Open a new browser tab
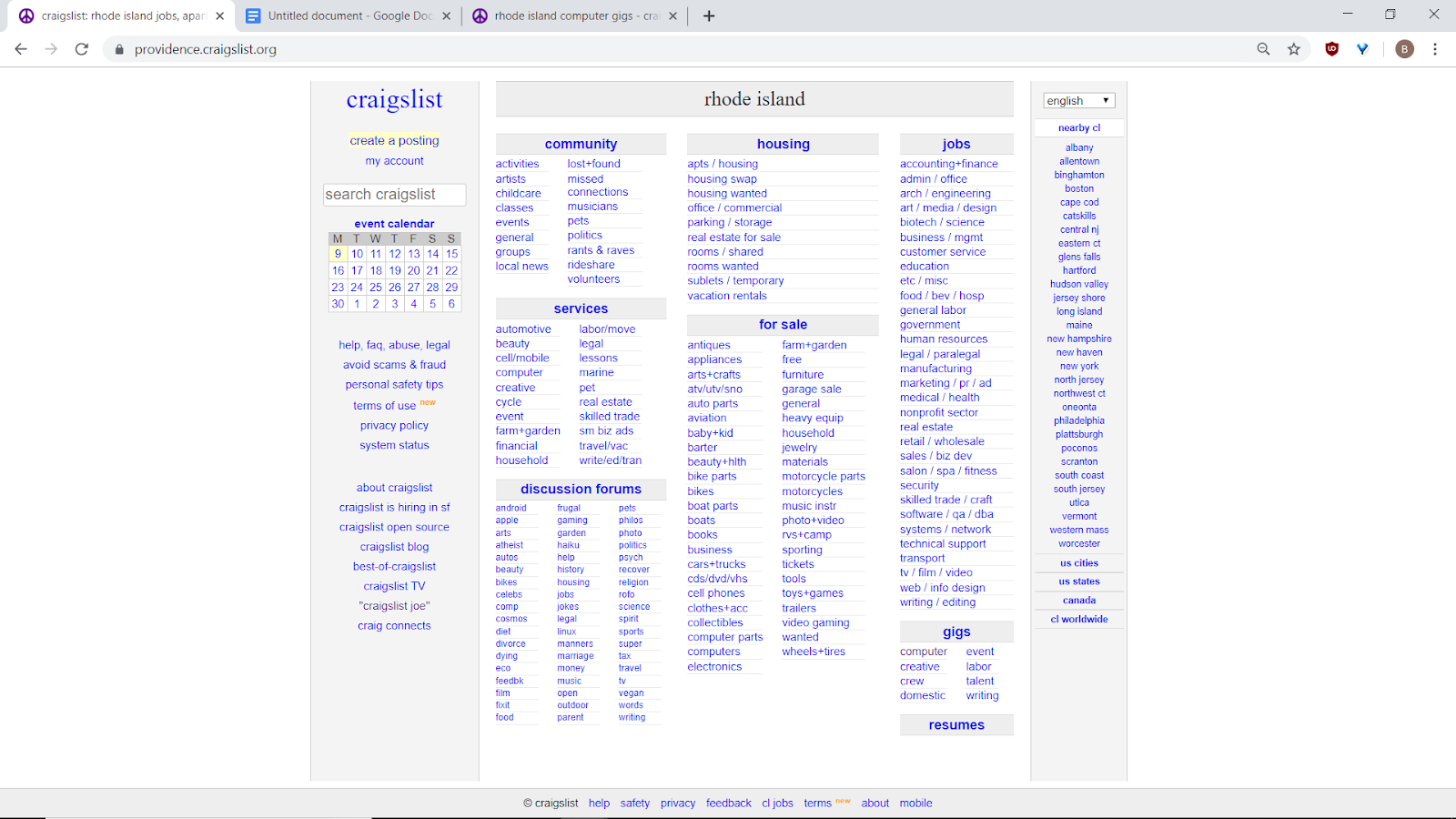 click(709, 15)
